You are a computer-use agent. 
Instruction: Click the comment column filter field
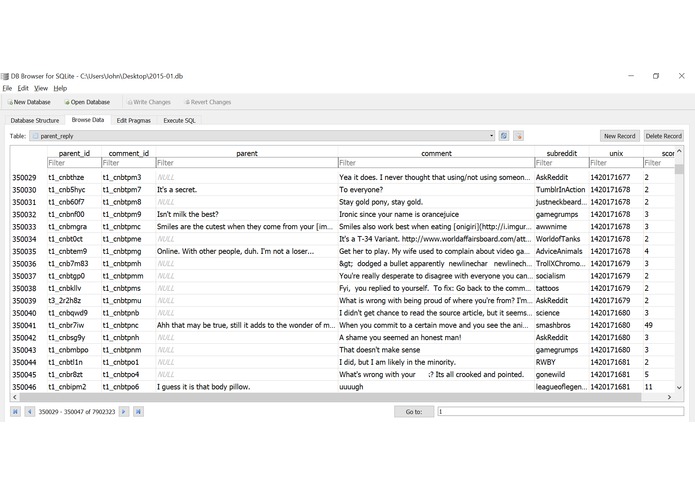pos(436,163)
